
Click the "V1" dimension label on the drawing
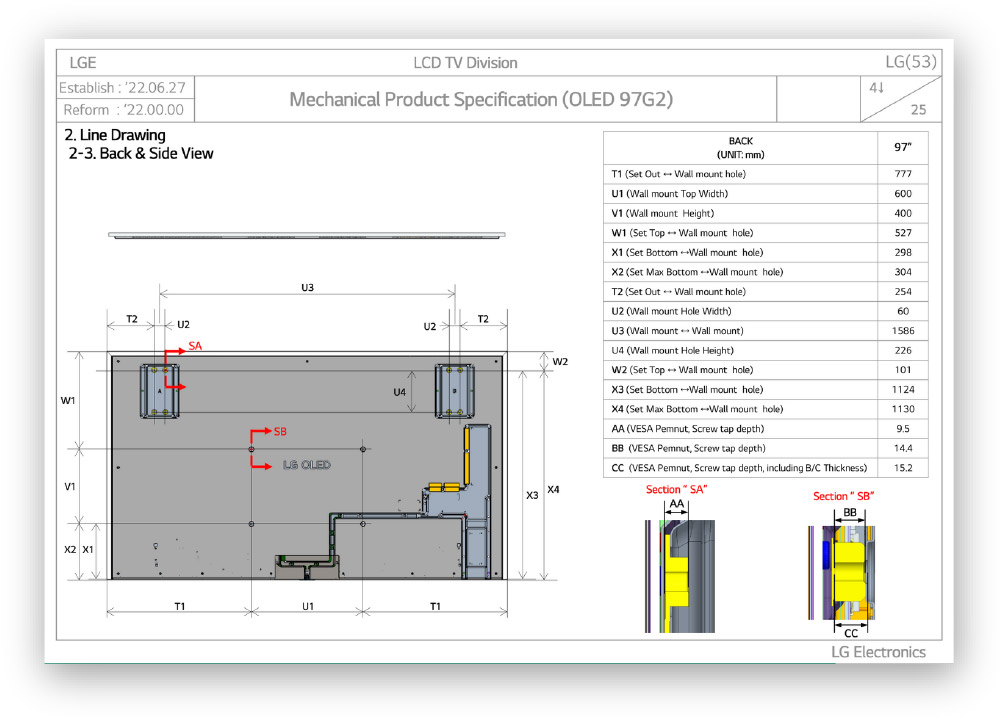[70, 487]
